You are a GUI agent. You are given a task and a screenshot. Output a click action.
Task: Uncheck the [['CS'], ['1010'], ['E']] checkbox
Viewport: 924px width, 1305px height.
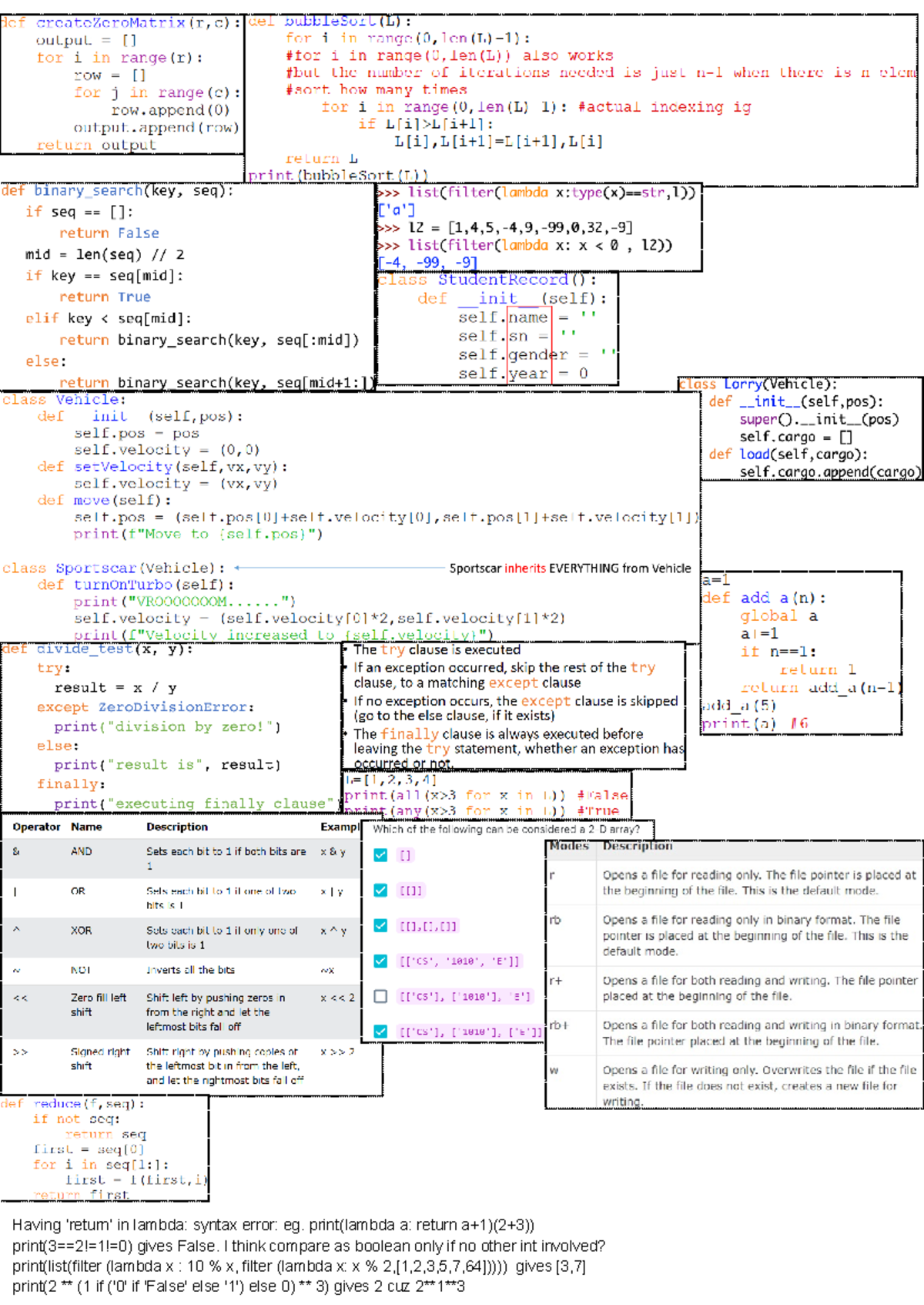380,1032
